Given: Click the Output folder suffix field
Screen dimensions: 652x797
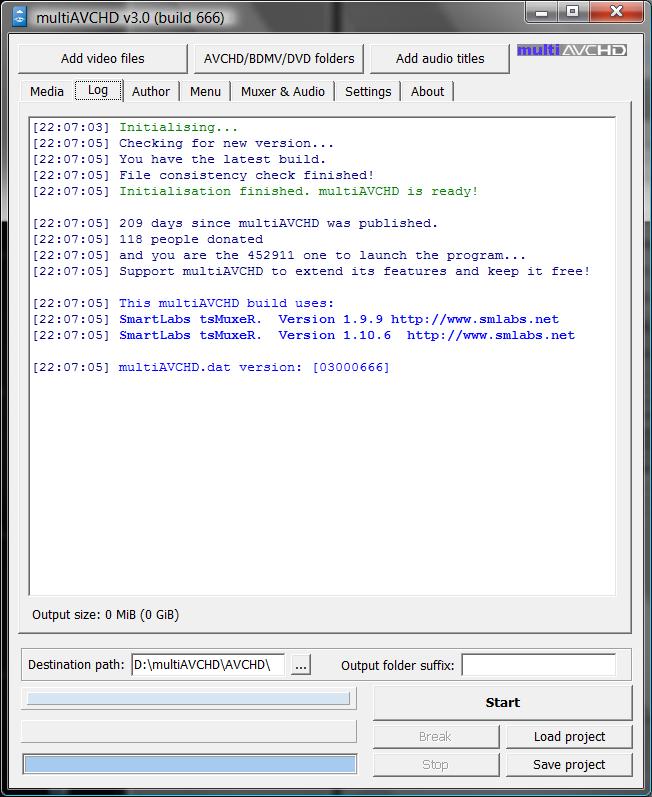Looking at the screenshot, I should [x=539, y=665].
